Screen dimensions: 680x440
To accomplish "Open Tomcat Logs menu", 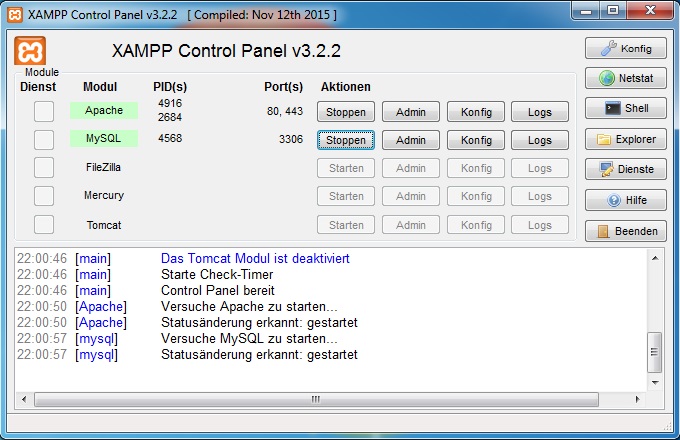I will tap(539, 225).
